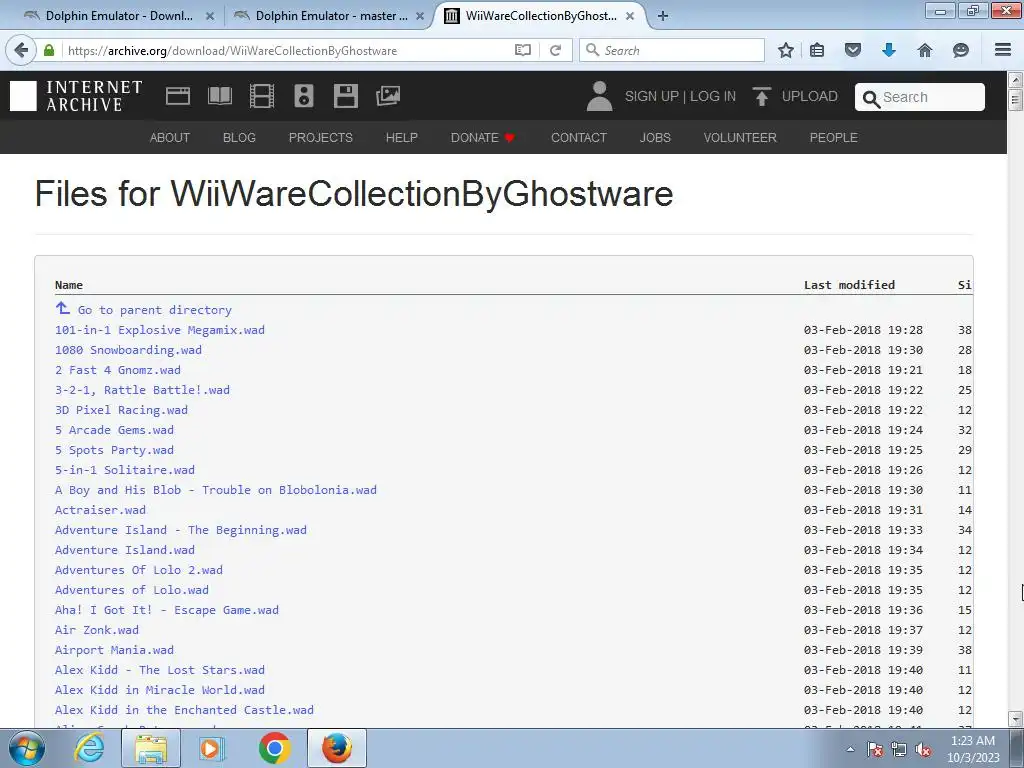Download 1080 Snowboarding.wad

coord(128,349)
